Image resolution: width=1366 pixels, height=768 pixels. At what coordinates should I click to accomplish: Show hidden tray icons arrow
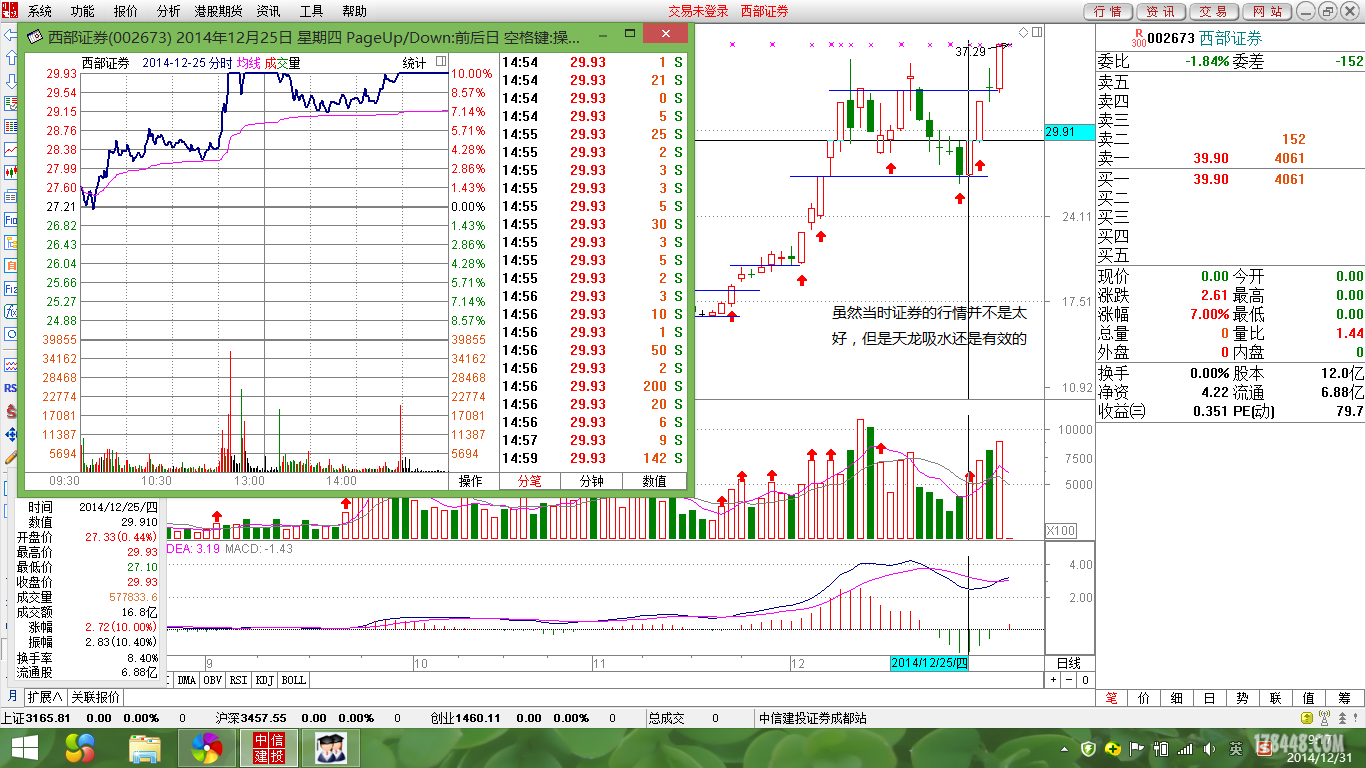(1065, 748)
